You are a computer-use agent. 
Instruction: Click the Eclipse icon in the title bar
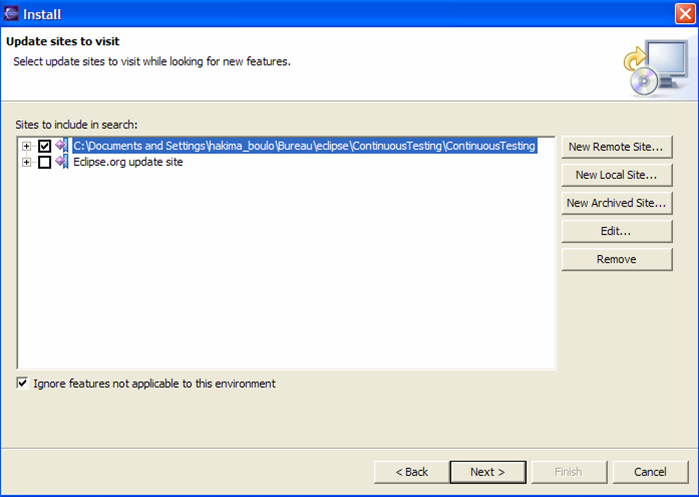click(12, 13)
